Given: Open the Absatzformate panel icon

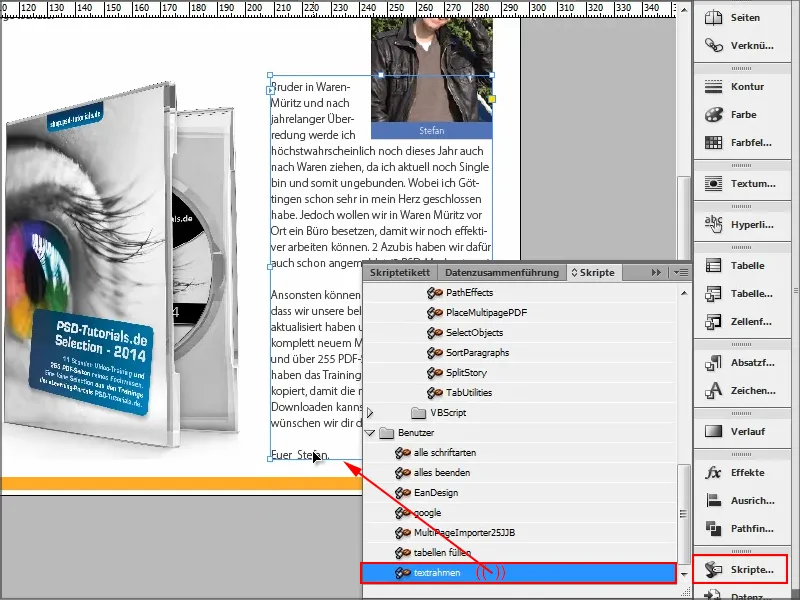Looking at the screenshot, I should pos(713,363).
